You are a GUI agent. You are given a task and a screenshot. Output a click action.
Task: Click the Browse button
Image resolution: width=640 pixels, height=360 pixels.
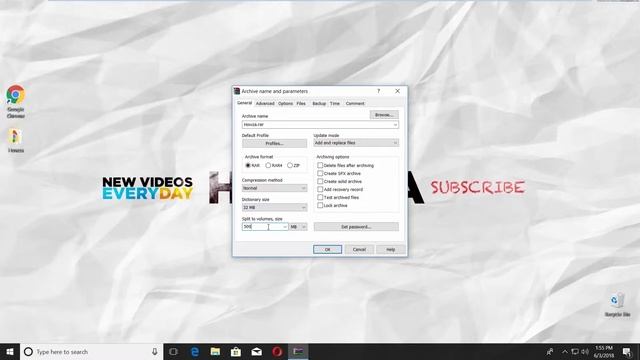click(384, 115)
